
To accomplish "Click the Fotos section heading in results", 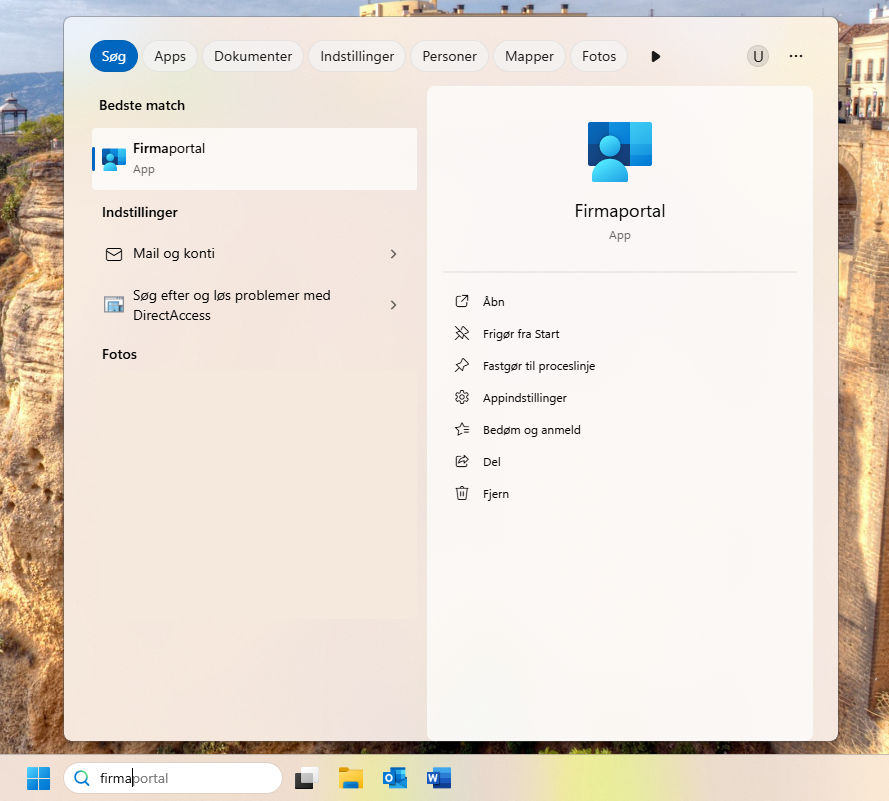I will [119, 354].
